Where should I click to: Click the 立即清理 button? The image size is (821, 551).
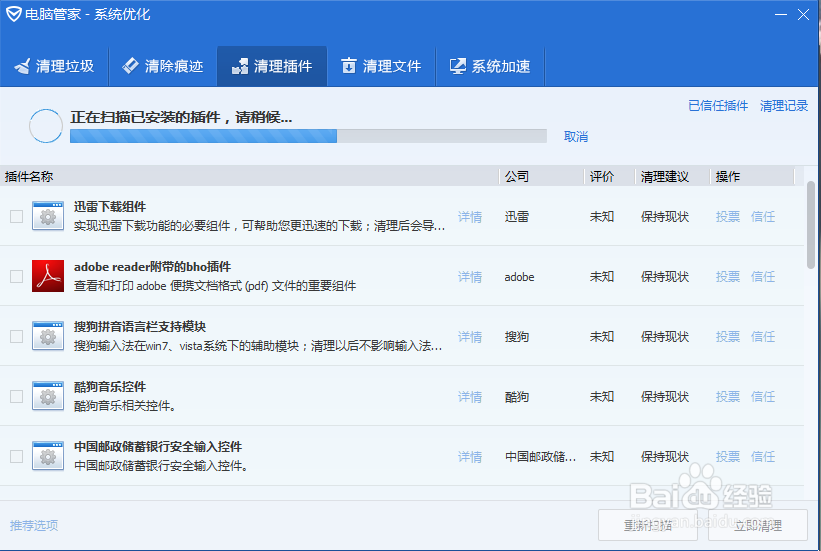click(758, 525)
